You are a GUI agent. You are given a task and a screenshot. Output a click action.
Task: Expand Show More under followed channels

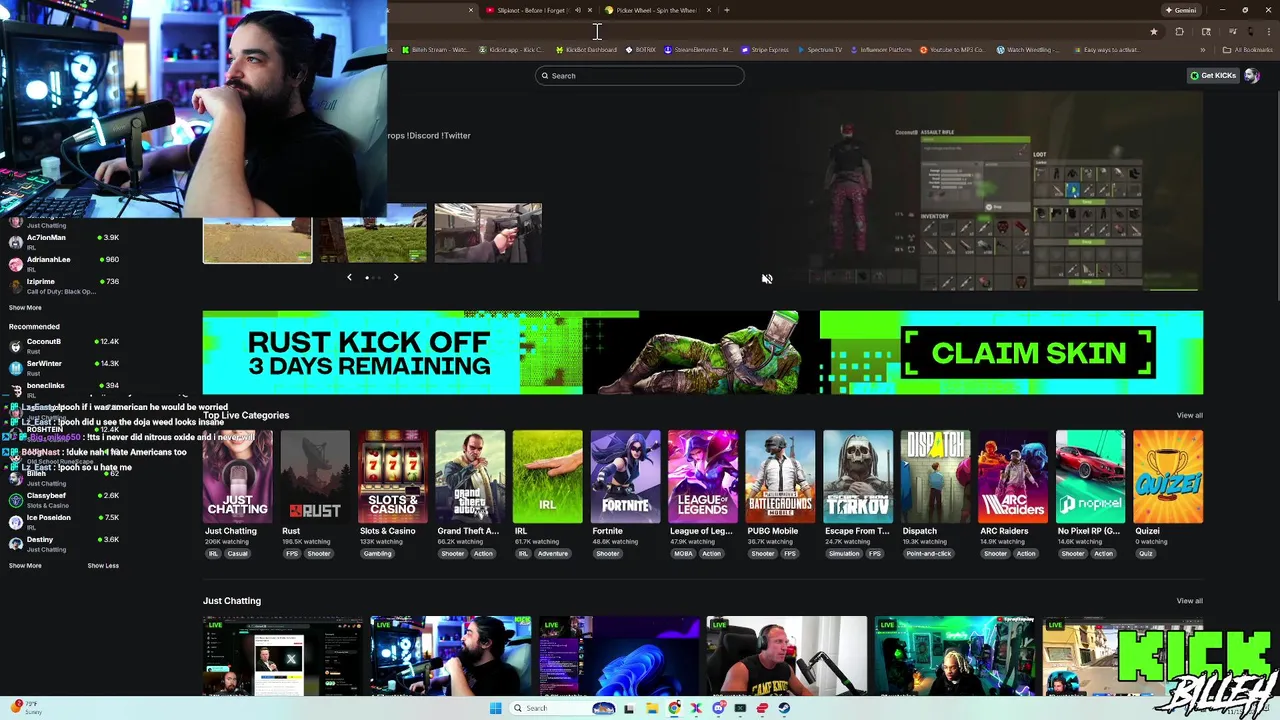tap(25, 308)
